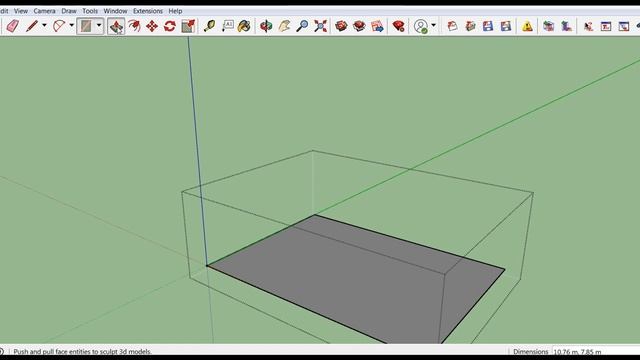Click the "Dimensions" label in status bar

531,351
